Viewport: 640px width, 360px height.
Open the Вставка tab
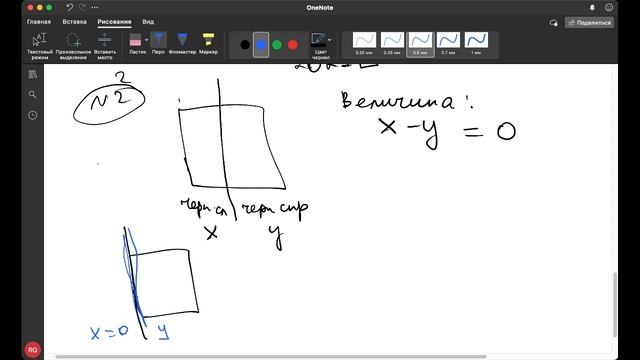74,22
